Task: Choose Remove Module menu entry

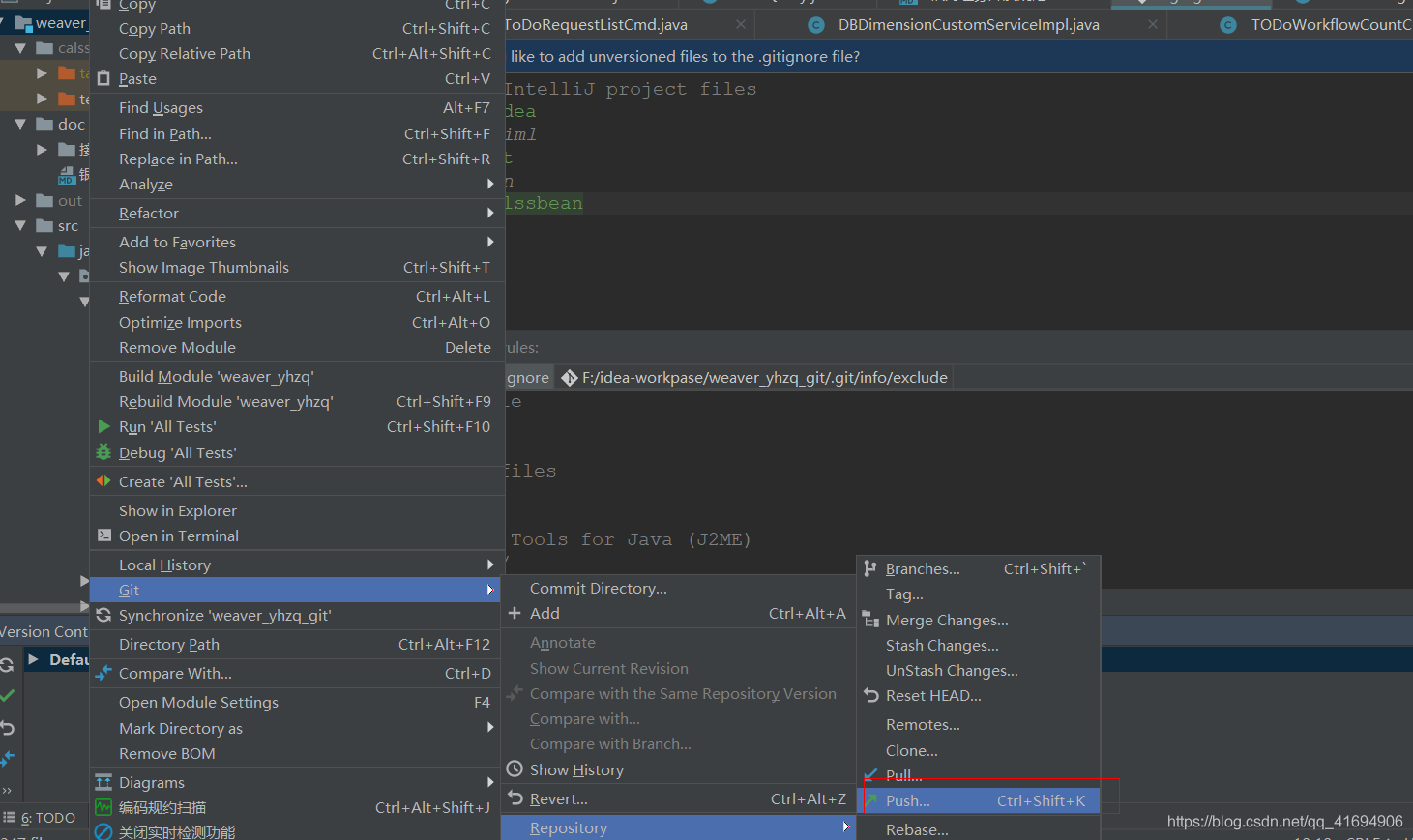Action: click(297, 347)
